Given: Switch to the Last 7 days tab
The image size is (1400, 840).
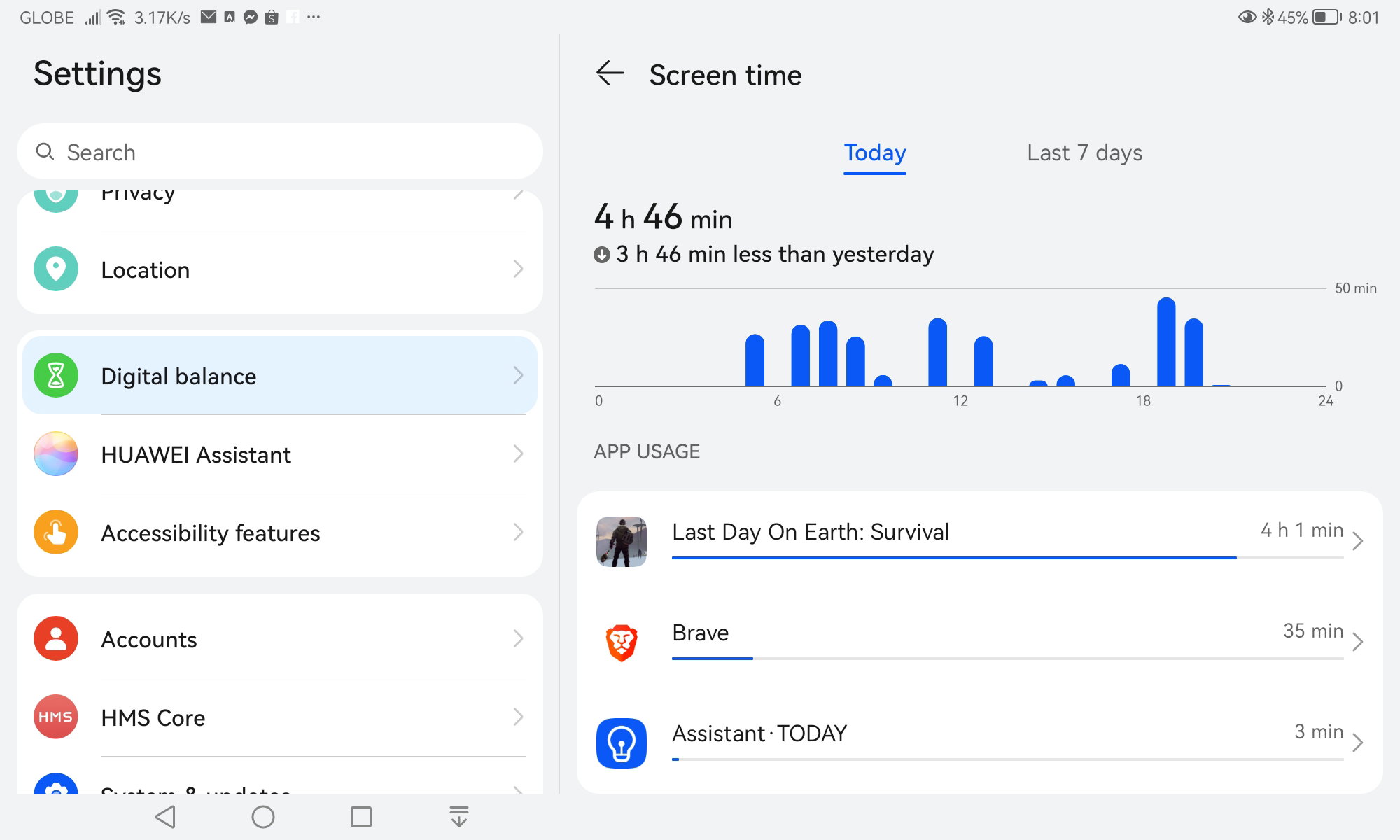Looking at the screenshot, I should 1084,153.
